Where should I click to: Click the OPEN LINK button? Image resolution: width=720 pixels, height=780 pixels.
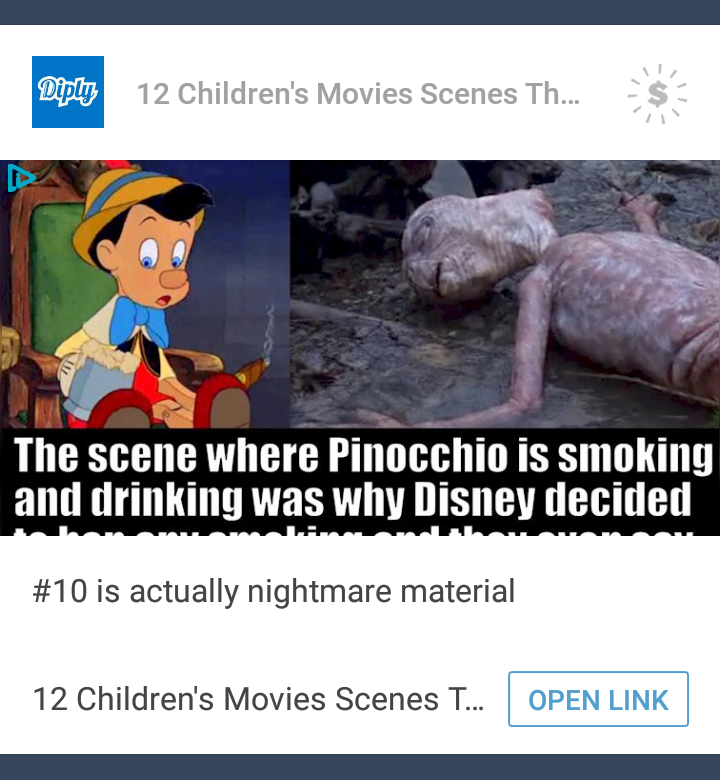[598, 699]
